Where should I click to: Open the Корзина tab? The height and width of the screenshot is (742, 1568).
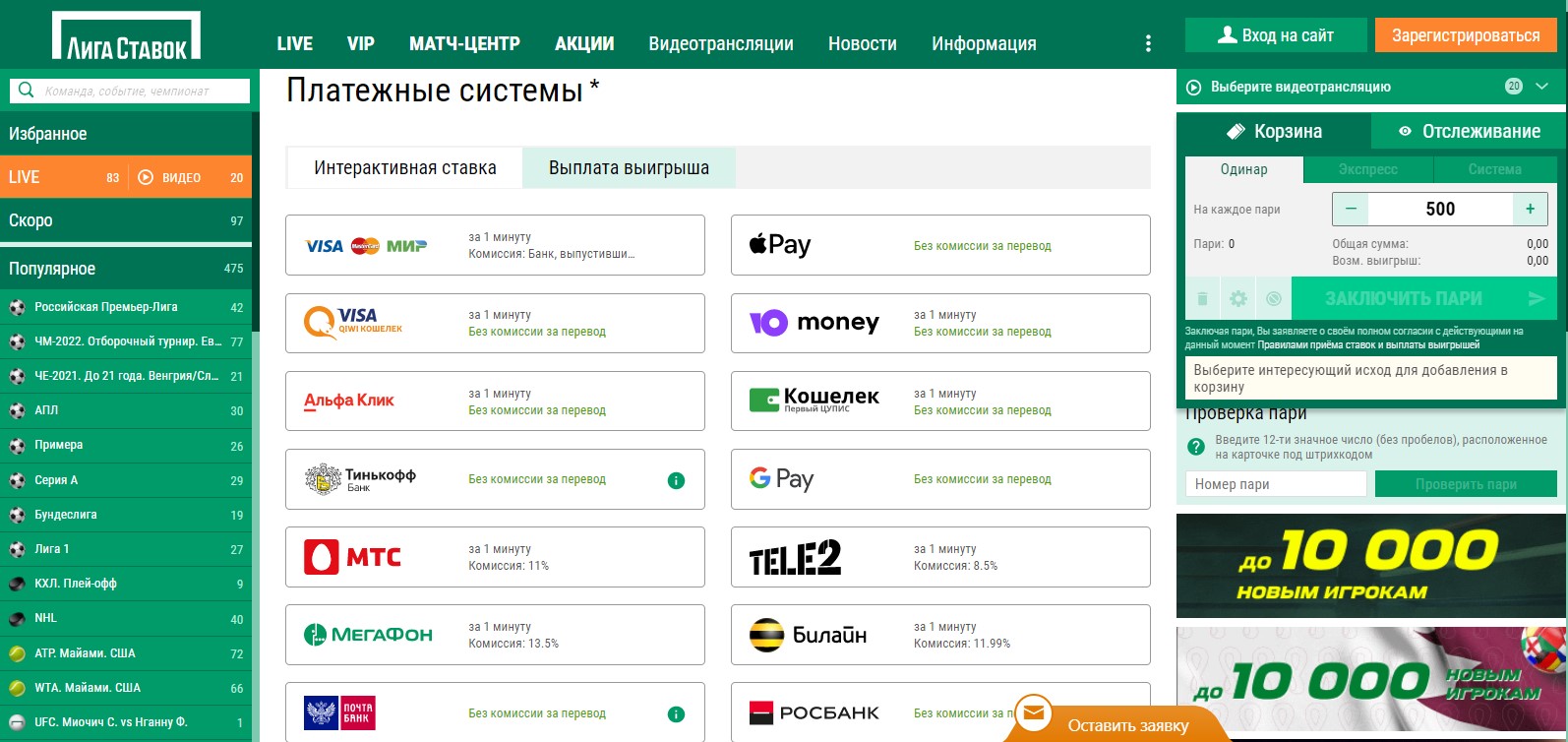pos(1274,131)
